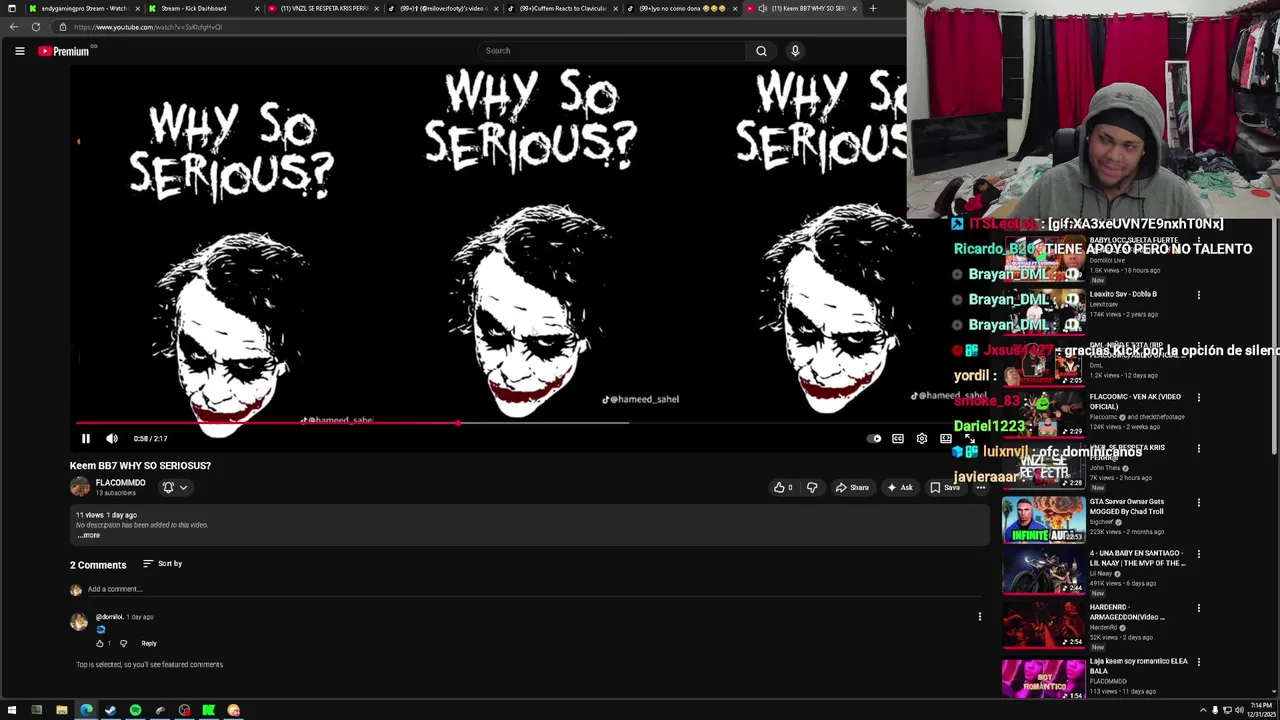
Task: Reply to the @domiloi comment
Action: tap(149, 643)
